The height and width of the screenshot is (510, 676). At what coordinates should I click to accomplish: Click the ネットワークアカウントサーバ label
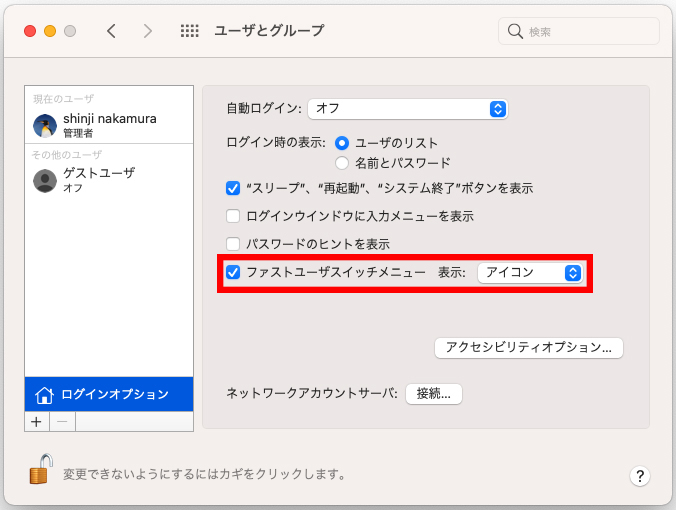[312, 393]
